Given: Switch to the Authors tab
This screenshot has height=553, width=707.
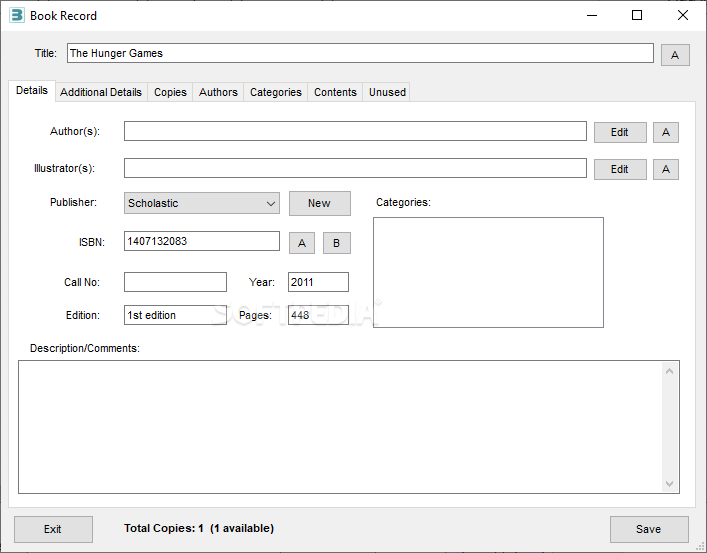Looking at the screenshot, I should (x=218, y=92).
